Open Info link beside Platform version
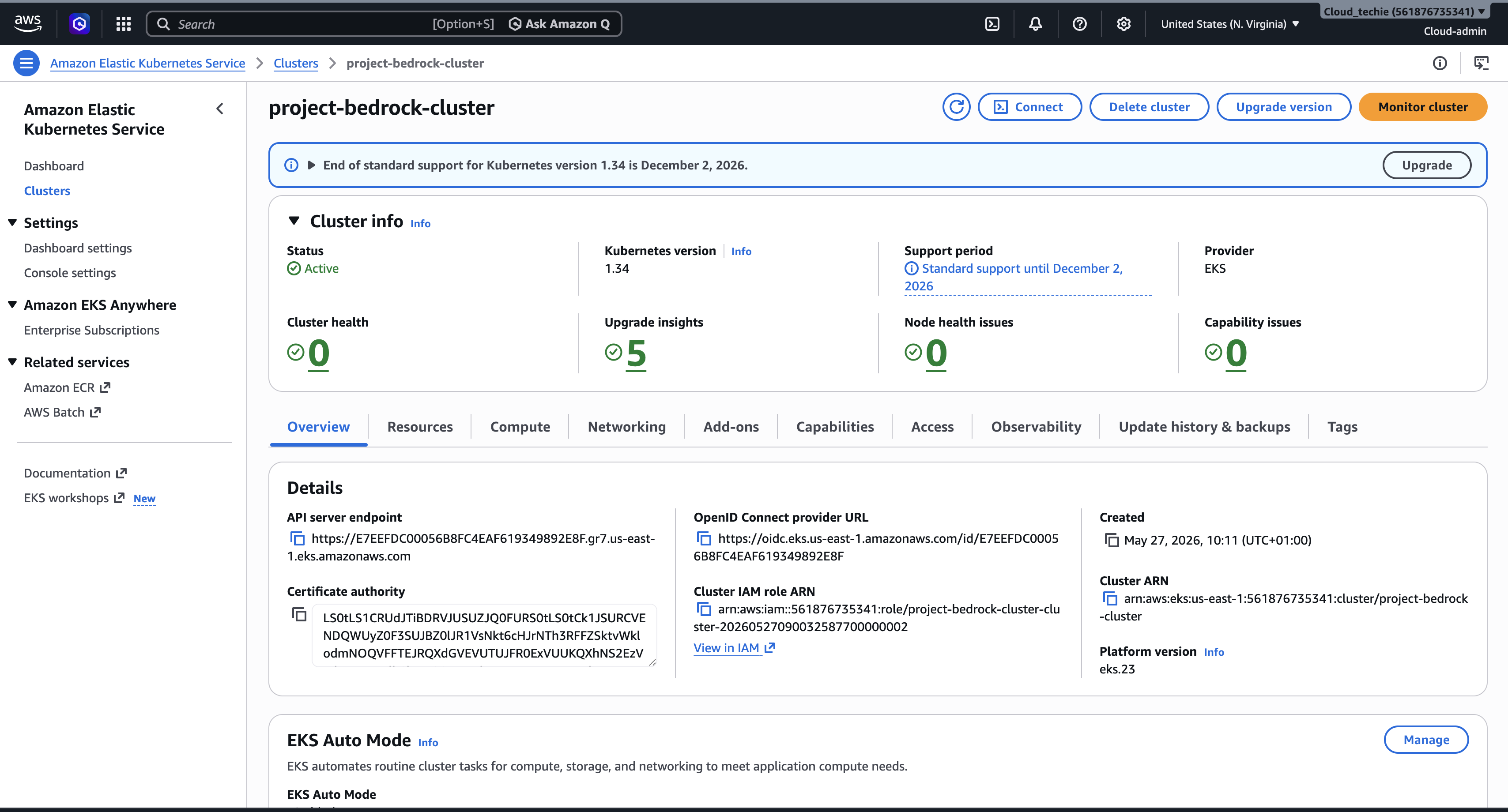This screenshot has height=812, width=1508. (x=1214, y=652)
